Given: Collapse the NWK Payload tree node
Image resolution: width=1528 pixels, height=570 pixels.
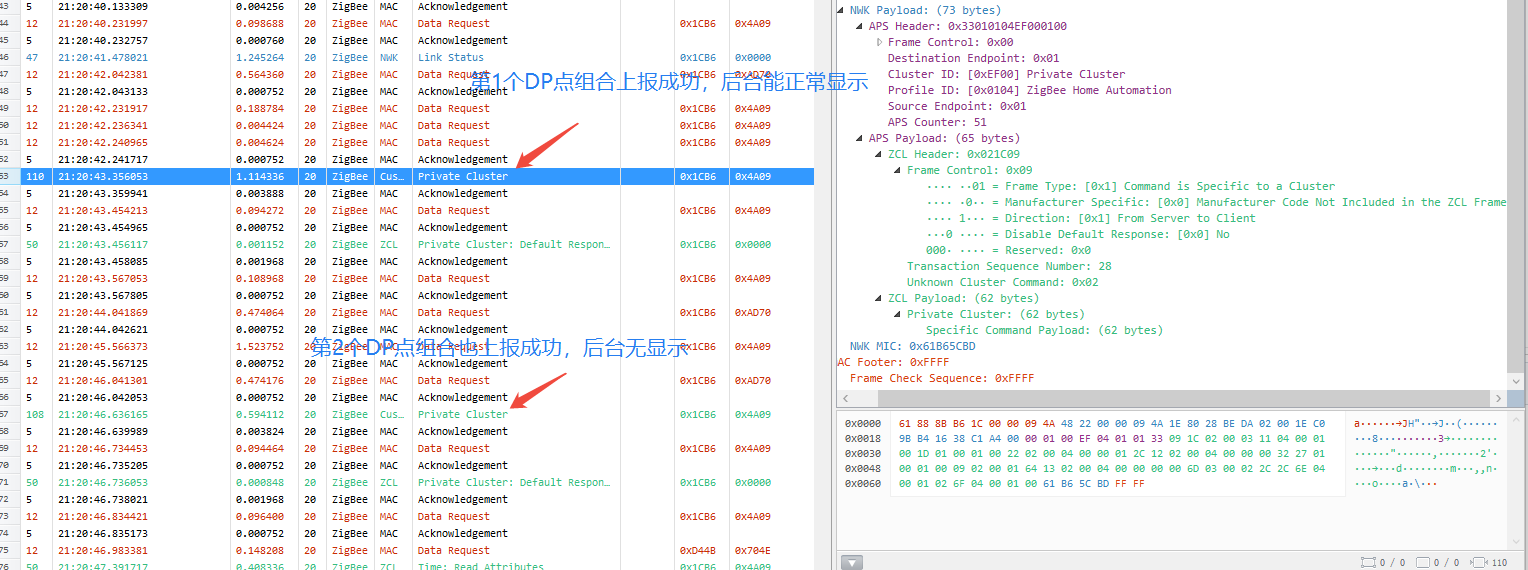Looking at the screenshot, I should pos(841,10).
